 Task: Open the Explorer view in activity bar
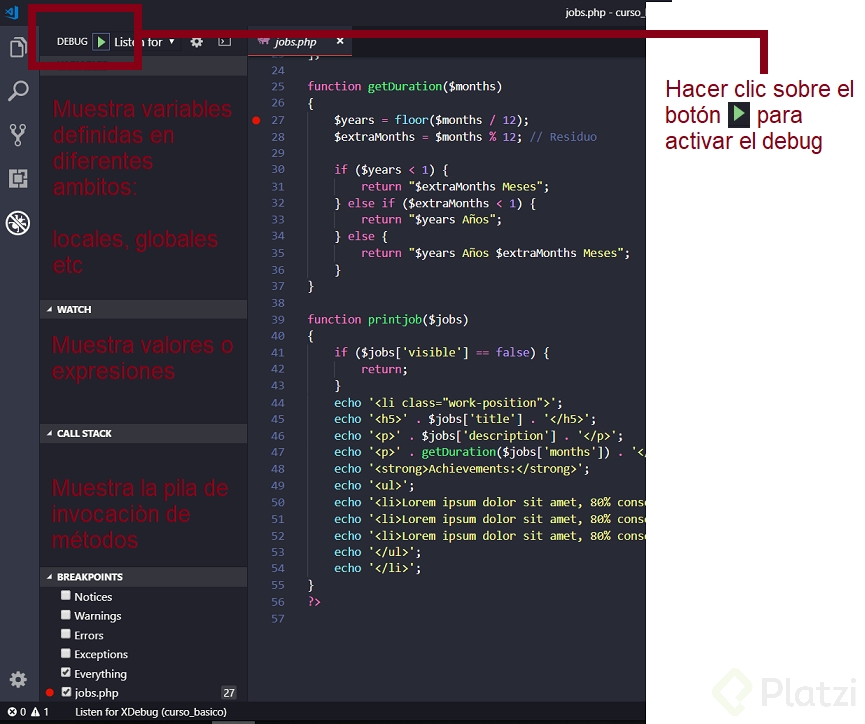[18, 47]
